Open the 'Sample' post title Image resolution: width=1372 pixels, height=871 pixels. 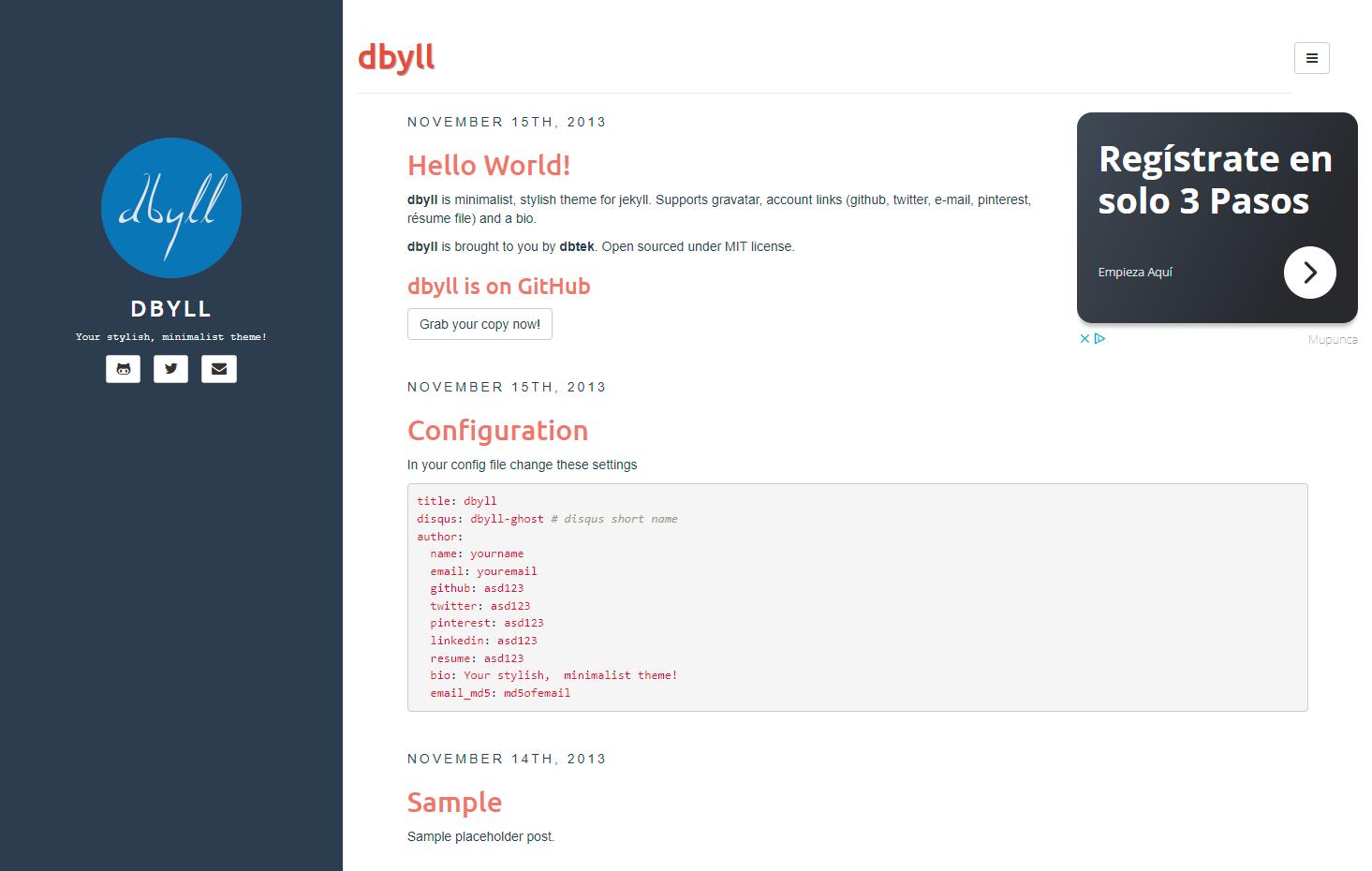[x=454, y=803]
